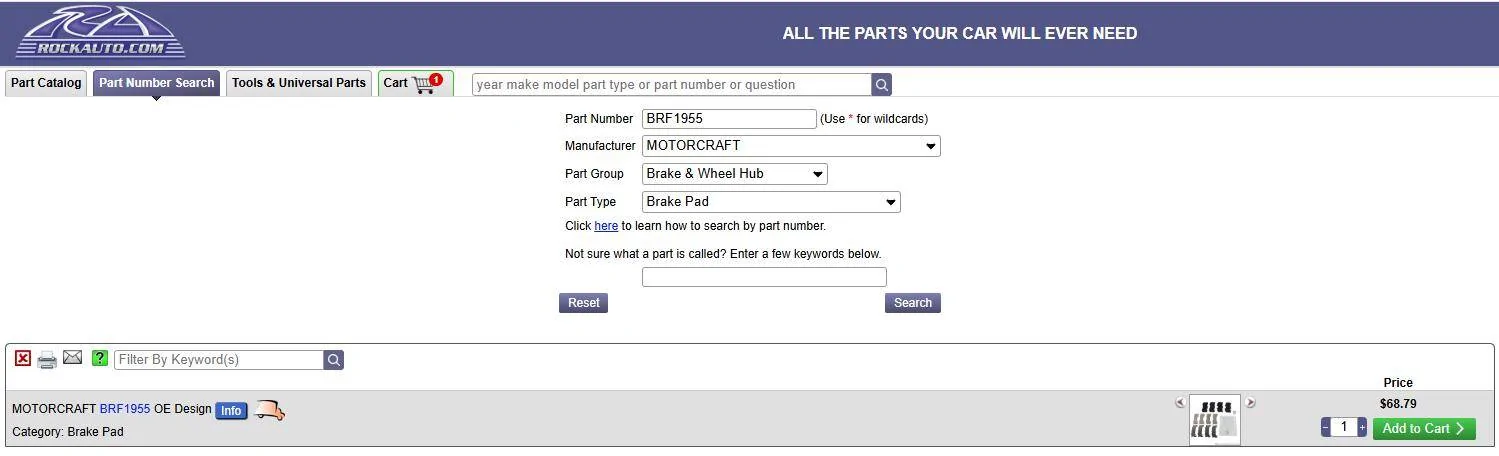This screenshot has width=1499, height=456.
Task: Follow the 'here' link about part number search
Action: tap(606, 226)
